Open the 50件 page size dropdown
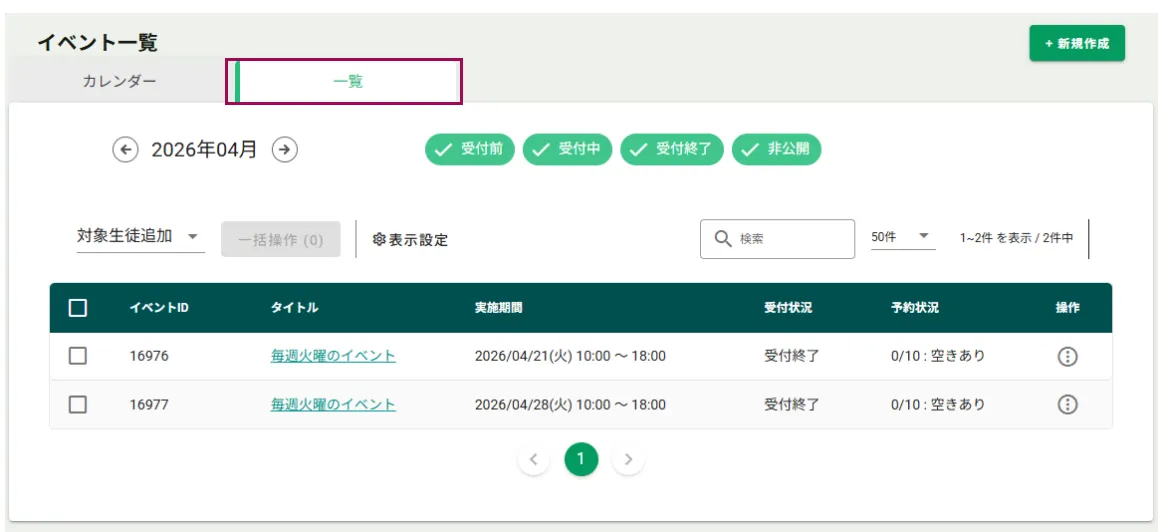 coord(903,237)
